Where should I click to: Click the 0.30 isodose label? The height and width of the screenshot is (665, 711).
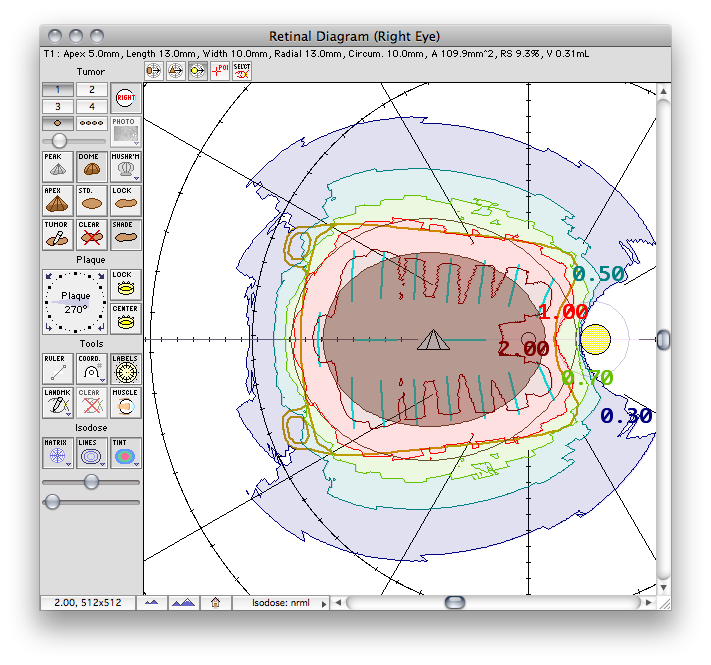pyautogui.click(x=626, y=416)
